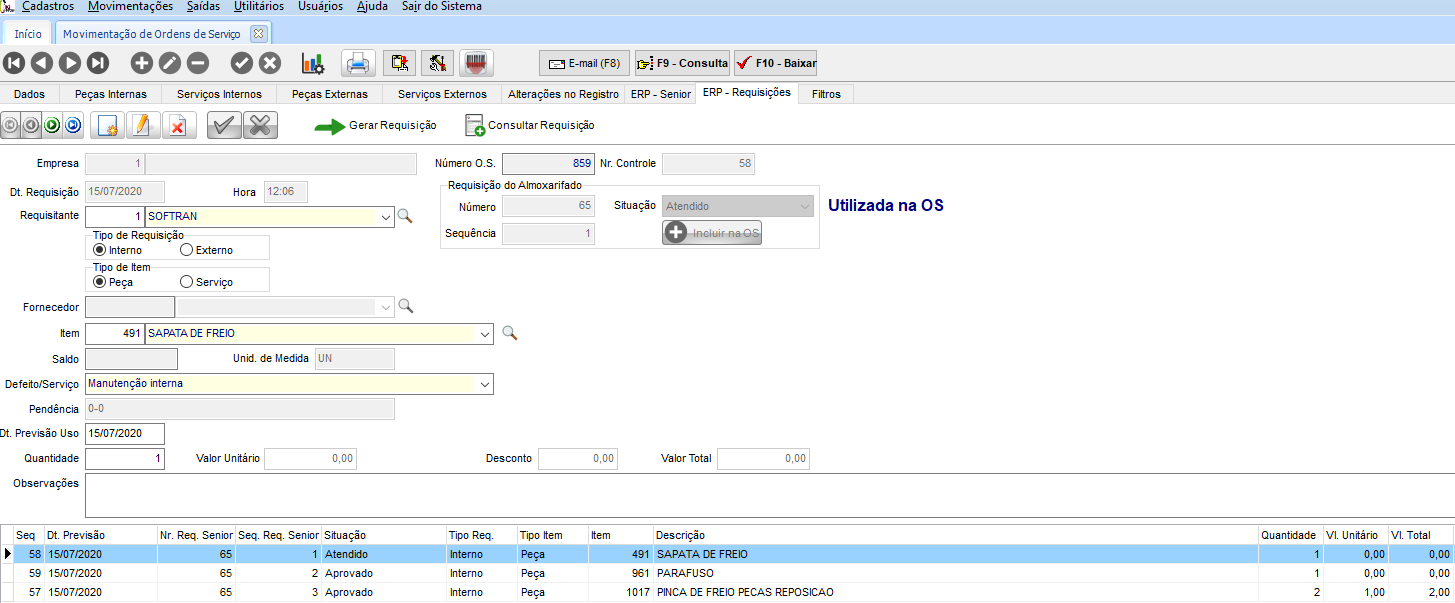1455x603 pixels.
Task: Delete requisition with red X document icon
Action: pos(177,125)
